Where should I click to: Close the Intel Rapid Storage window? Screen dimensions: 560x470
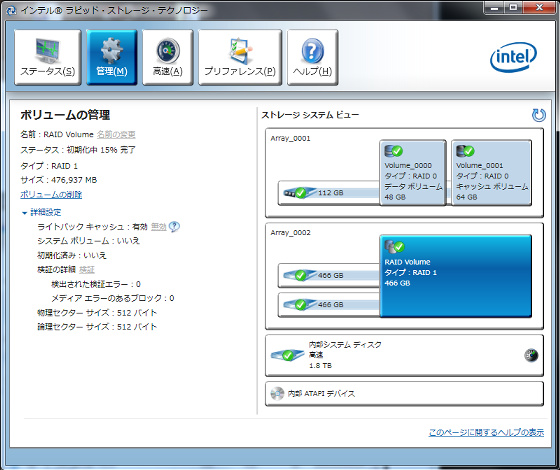pyautogui.click(x=539, y=8)
